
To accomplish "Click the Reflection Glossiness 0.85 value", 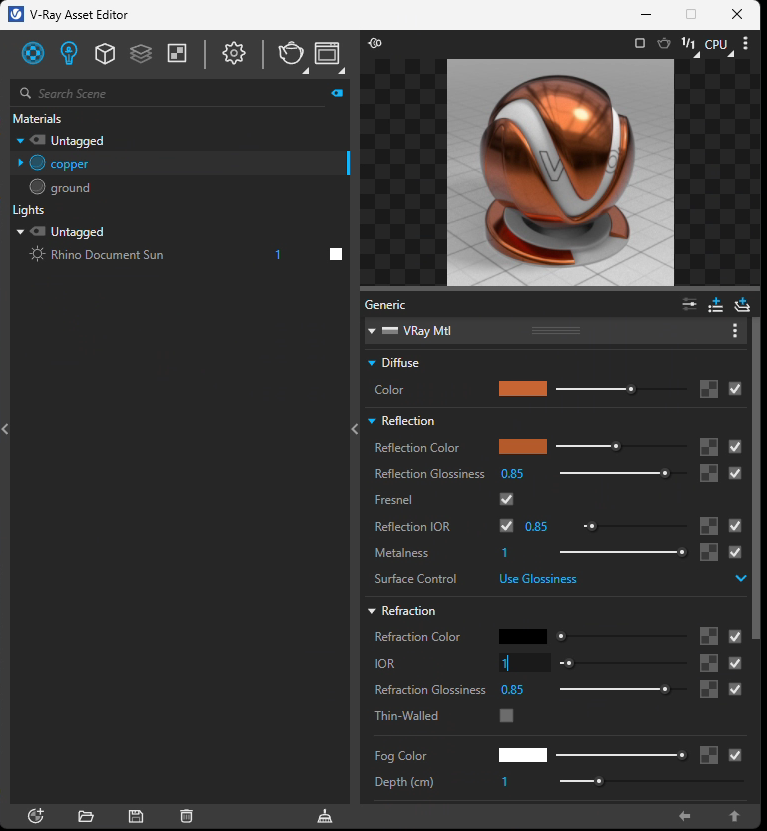I will tap(512, 473).
